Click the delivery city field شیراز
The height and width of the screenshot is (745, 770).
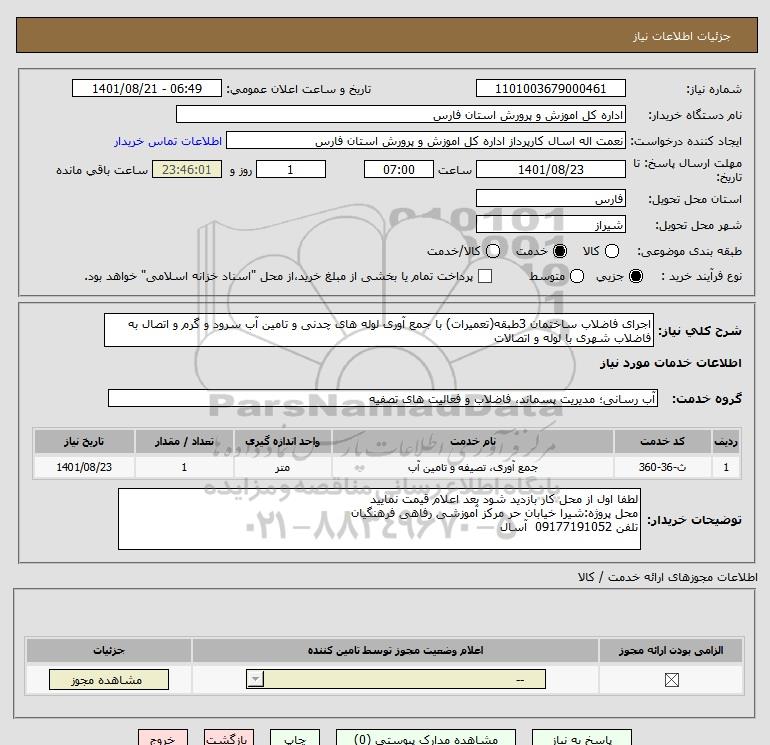pyautogui.click(x=550, y=224)
